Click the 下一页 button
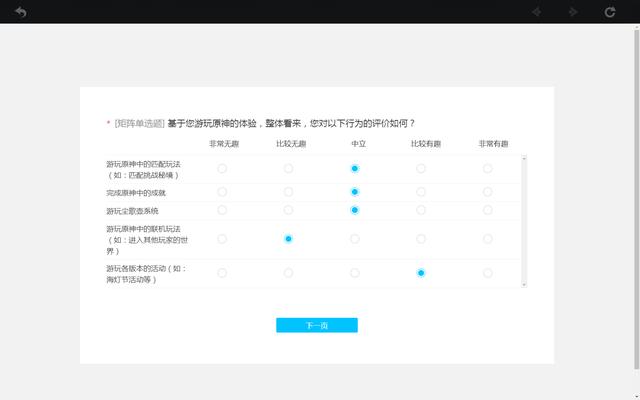 pos(316,325)
